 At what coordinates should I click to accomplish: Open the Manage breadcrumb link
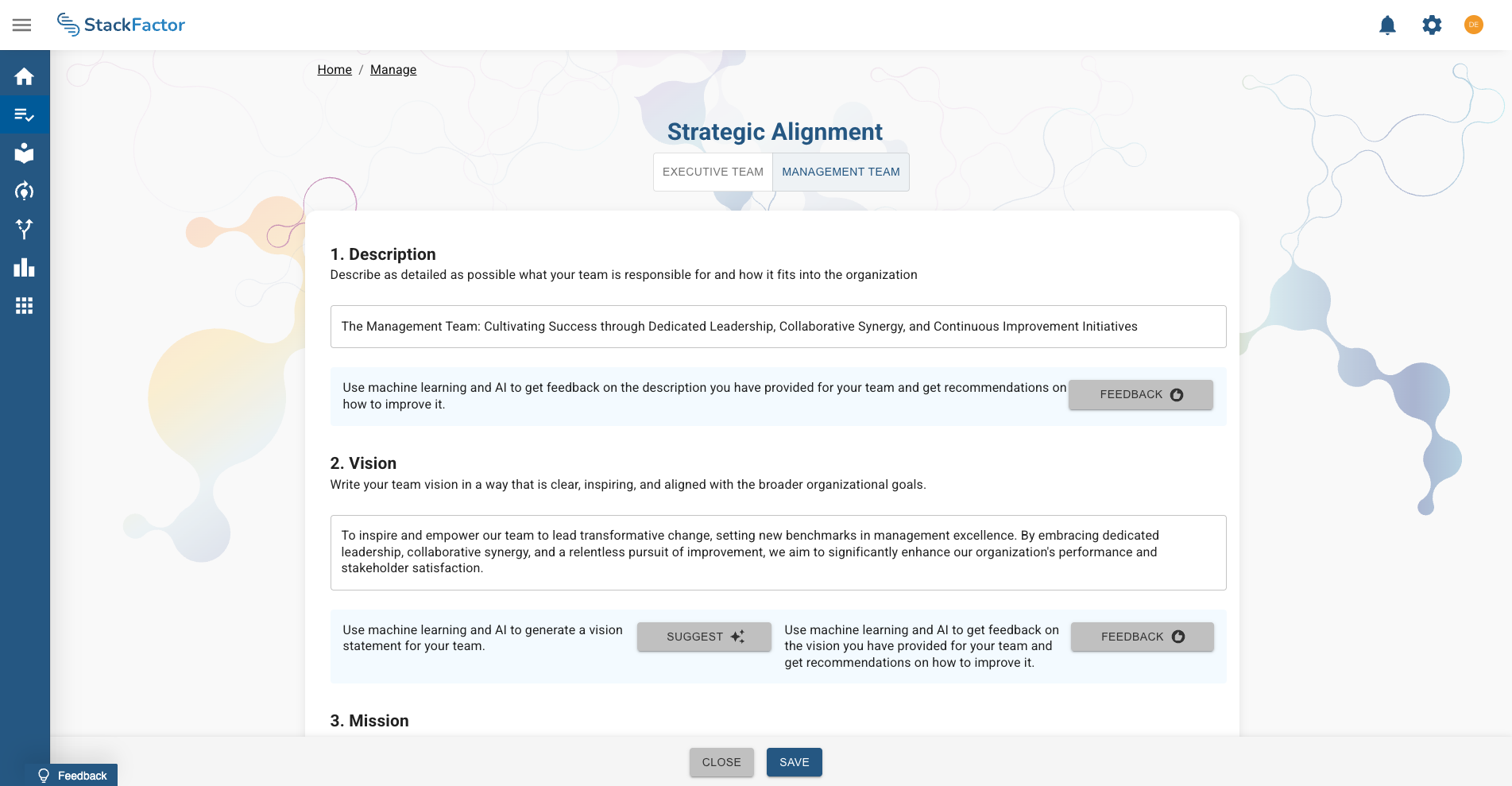[x=393, y=69]
